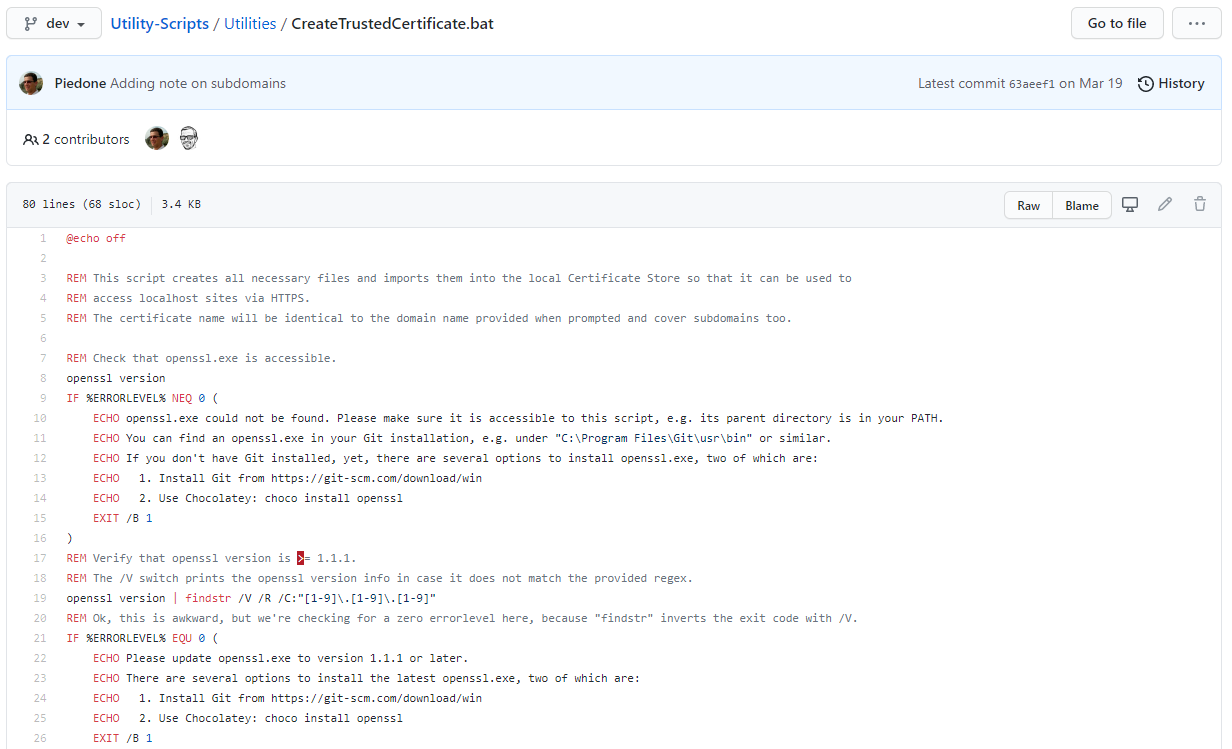
Task: Click 'REM Check that openssl.exe is accessible.'
Action: point(201,358)
